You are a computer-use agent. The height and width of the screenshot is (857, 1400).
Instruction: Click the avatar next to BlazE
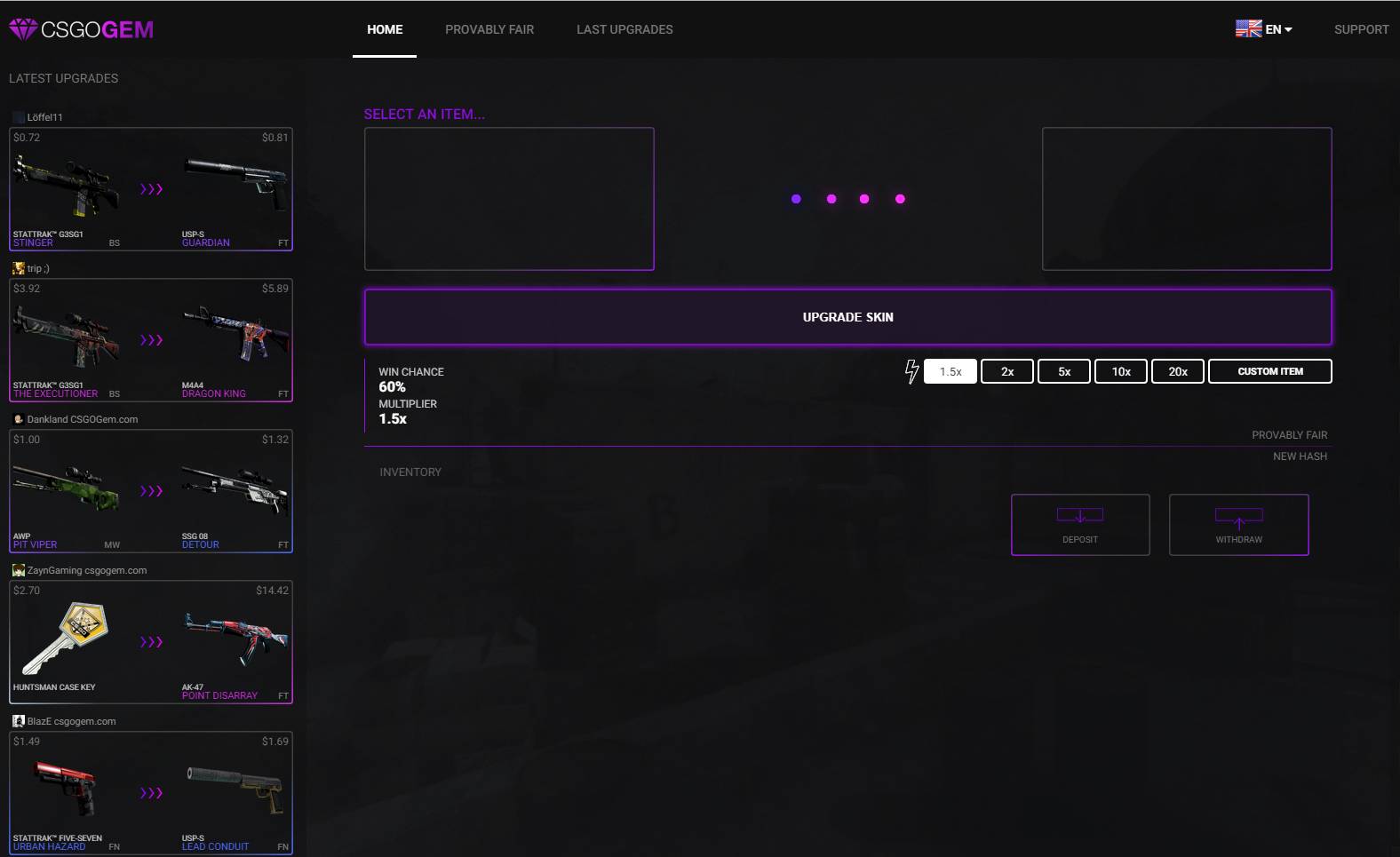pos(19,721)
